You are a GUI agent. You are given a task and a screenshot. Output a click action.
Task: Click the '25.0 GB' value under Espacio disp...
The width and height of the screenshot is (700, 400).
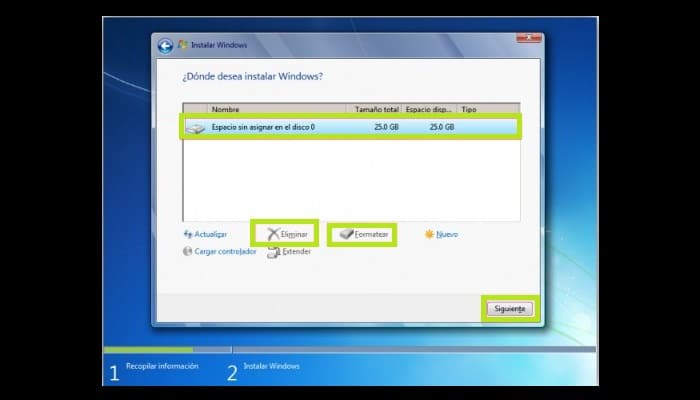pyautogui.click(x=442, y=127)
